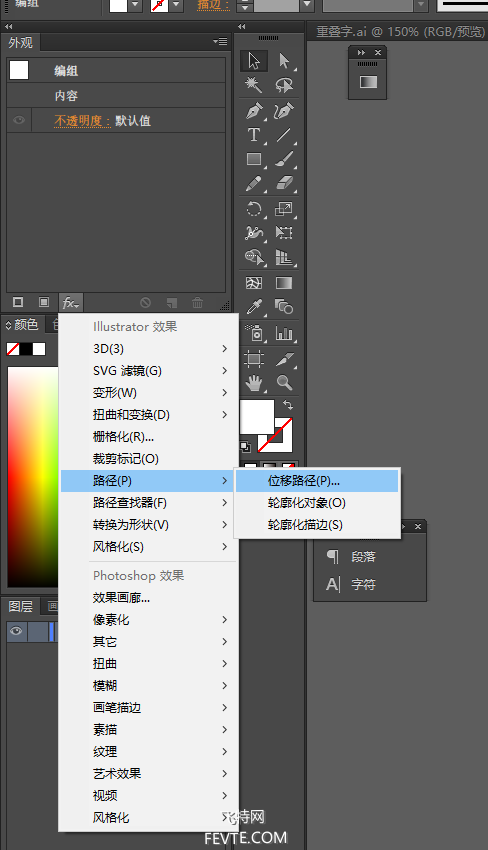Pick the Magic Wand tool
Viewport: 488px width, 850px height.
254,85
